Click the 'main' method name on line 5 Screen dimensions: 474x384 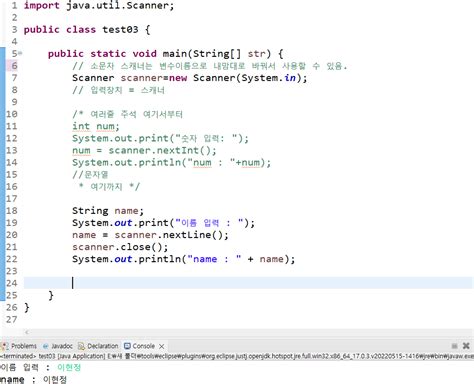(x=174, y=53)
